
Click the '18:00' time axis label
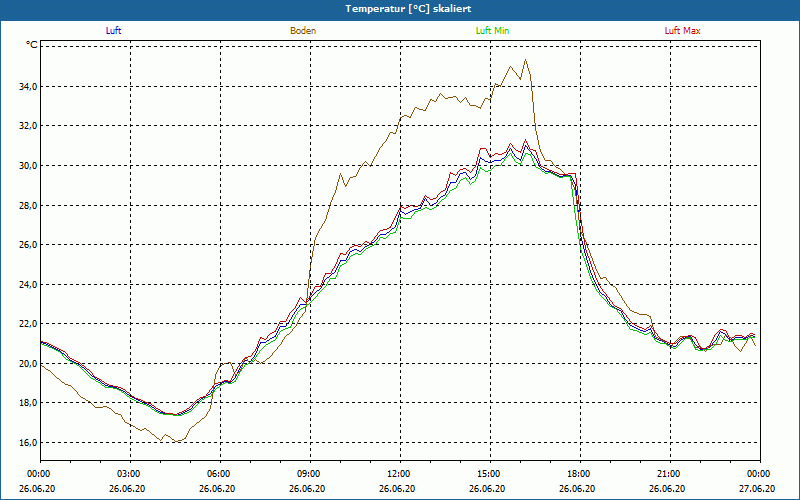[581, 474]
